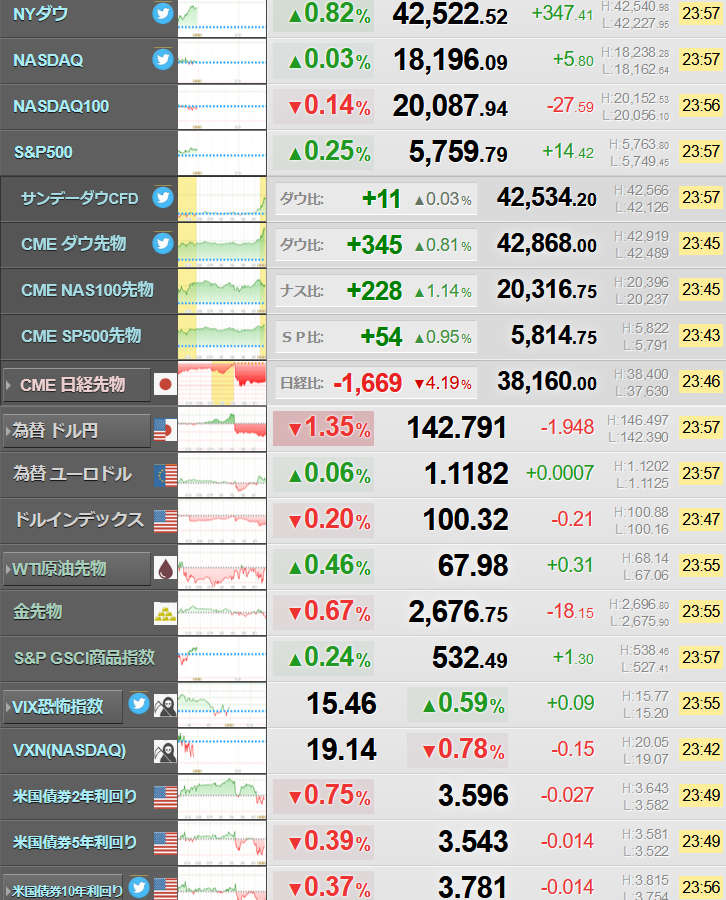Click oil drop icon beside WTI原油先物

165,568
